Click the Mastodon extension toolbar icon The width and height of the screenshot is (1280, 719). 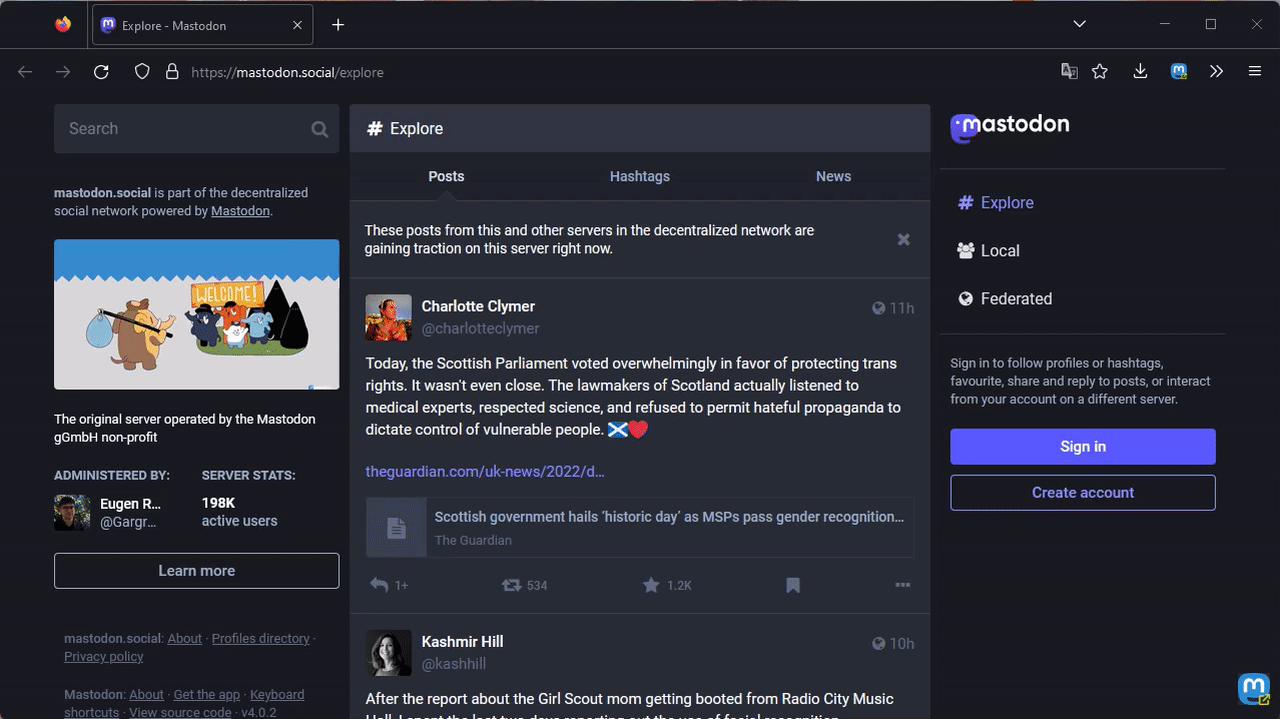[x=1179, y=72]
